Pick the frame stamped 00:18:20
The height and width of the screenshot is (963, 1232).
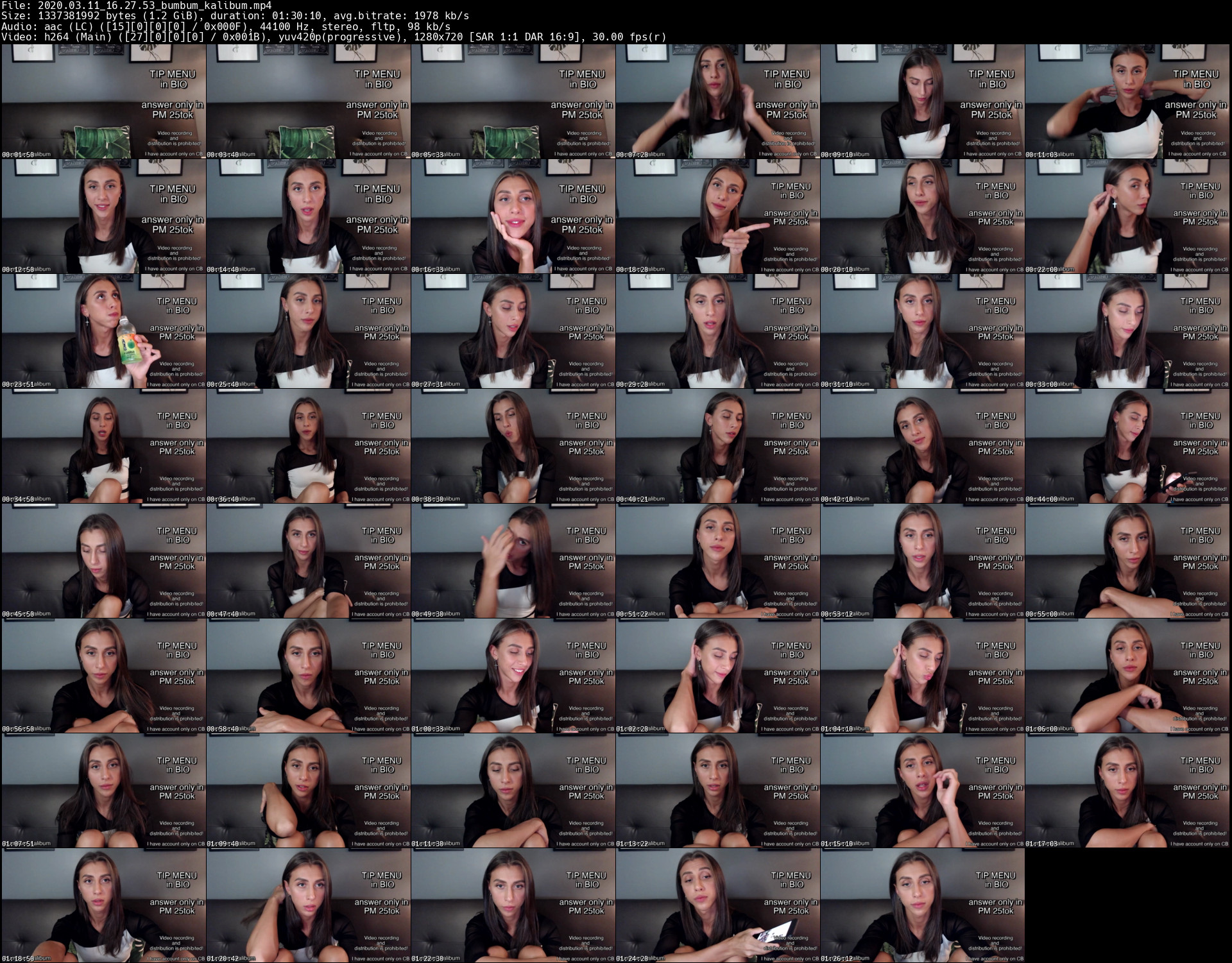718,216
